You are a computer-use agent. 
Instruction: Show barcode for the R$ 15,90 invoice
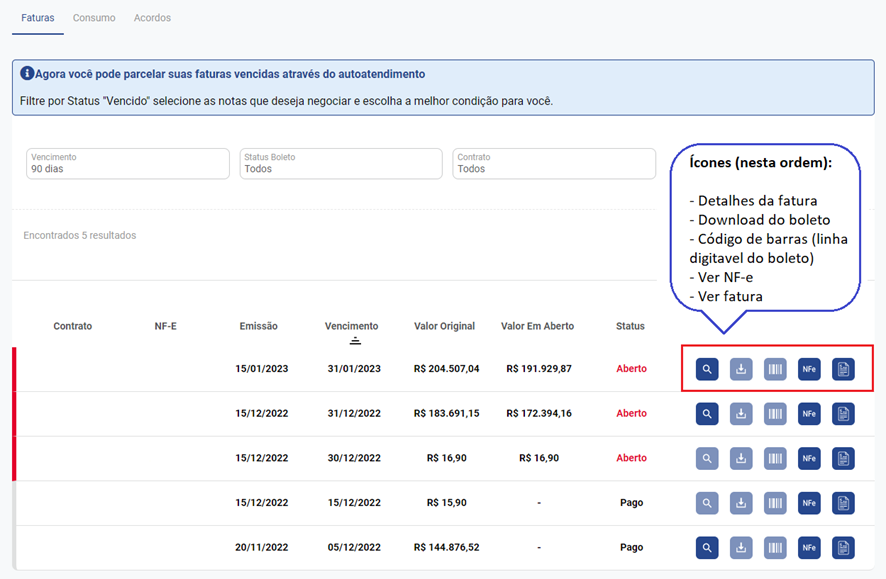[775, 503]
